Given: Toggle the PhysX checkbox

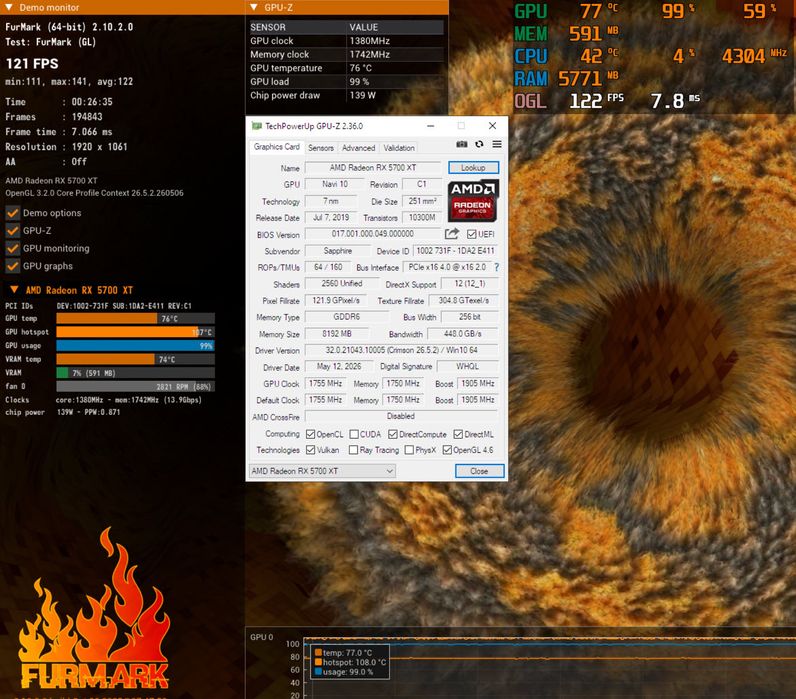Looking at the screenshot, I should (409, 450).
